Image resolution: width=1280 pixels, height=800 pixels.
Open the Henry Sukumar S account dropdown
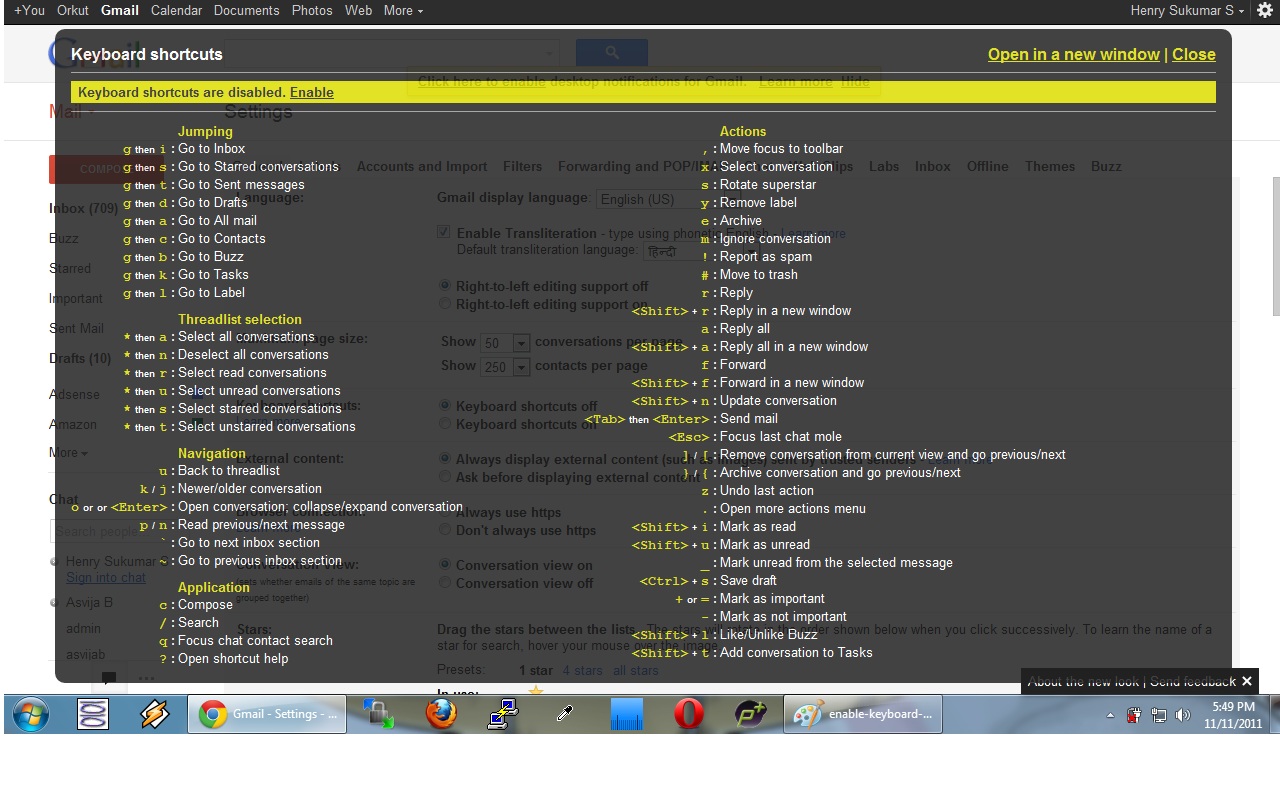click(1187, 11)
